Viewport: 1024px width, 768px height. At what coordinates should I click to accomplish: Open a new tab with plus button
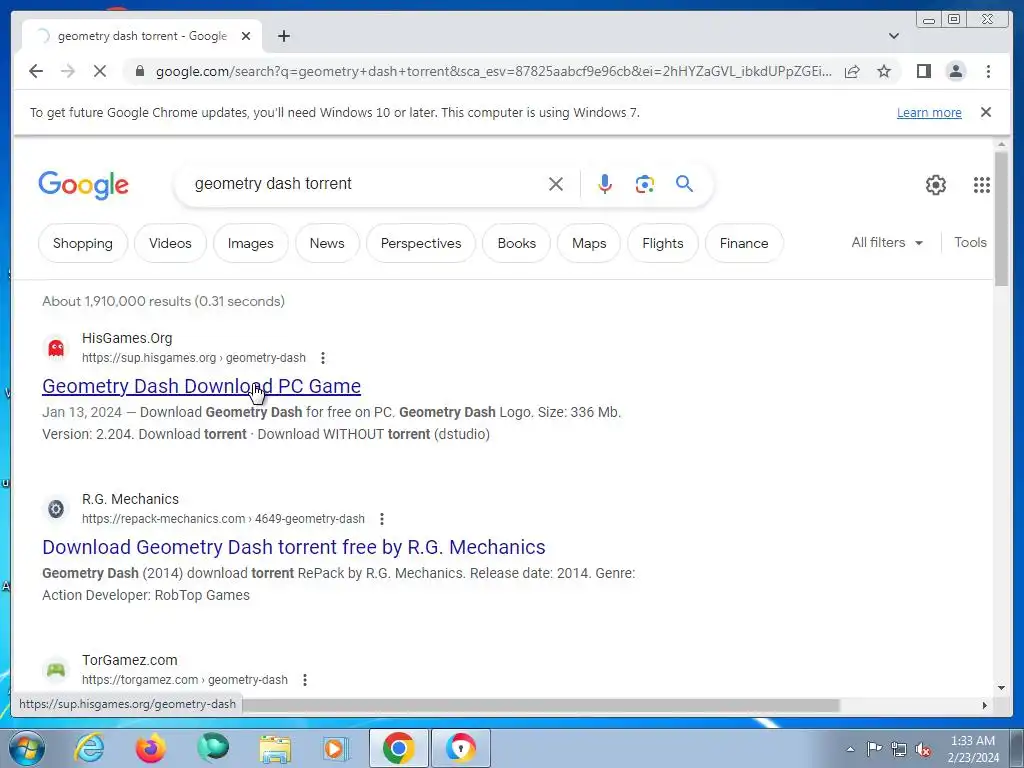click(x=283, y=36)
